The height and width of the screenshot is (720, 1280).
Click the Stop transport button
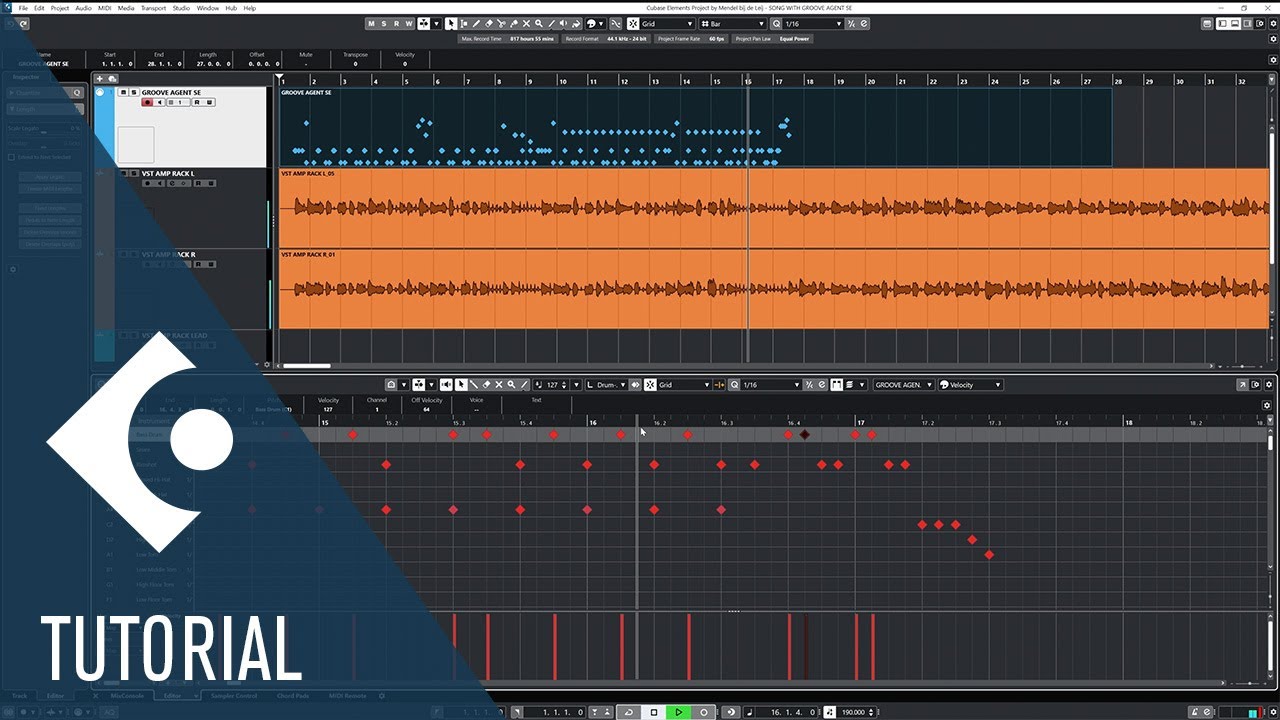(x=654, y=712)
